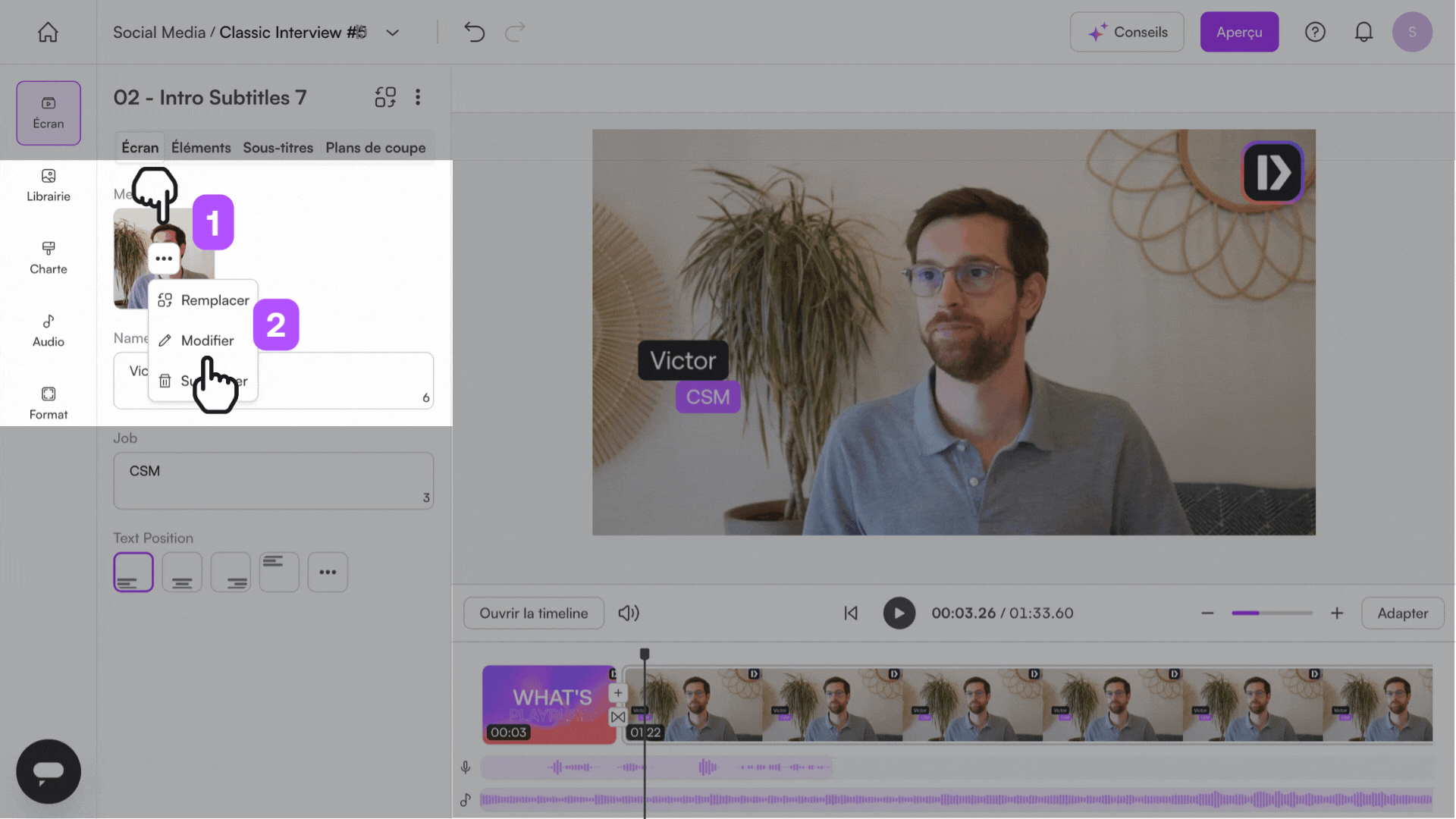Open the Format sidebar panel

[49, 403]
